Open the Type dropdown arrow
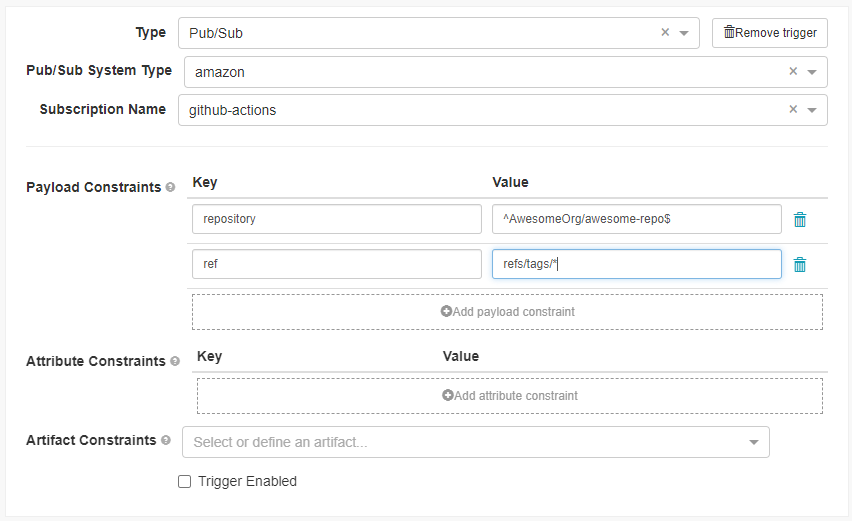The width and height of the screenshot is (852, 521). pyautogui.click(x=684, y=33)
